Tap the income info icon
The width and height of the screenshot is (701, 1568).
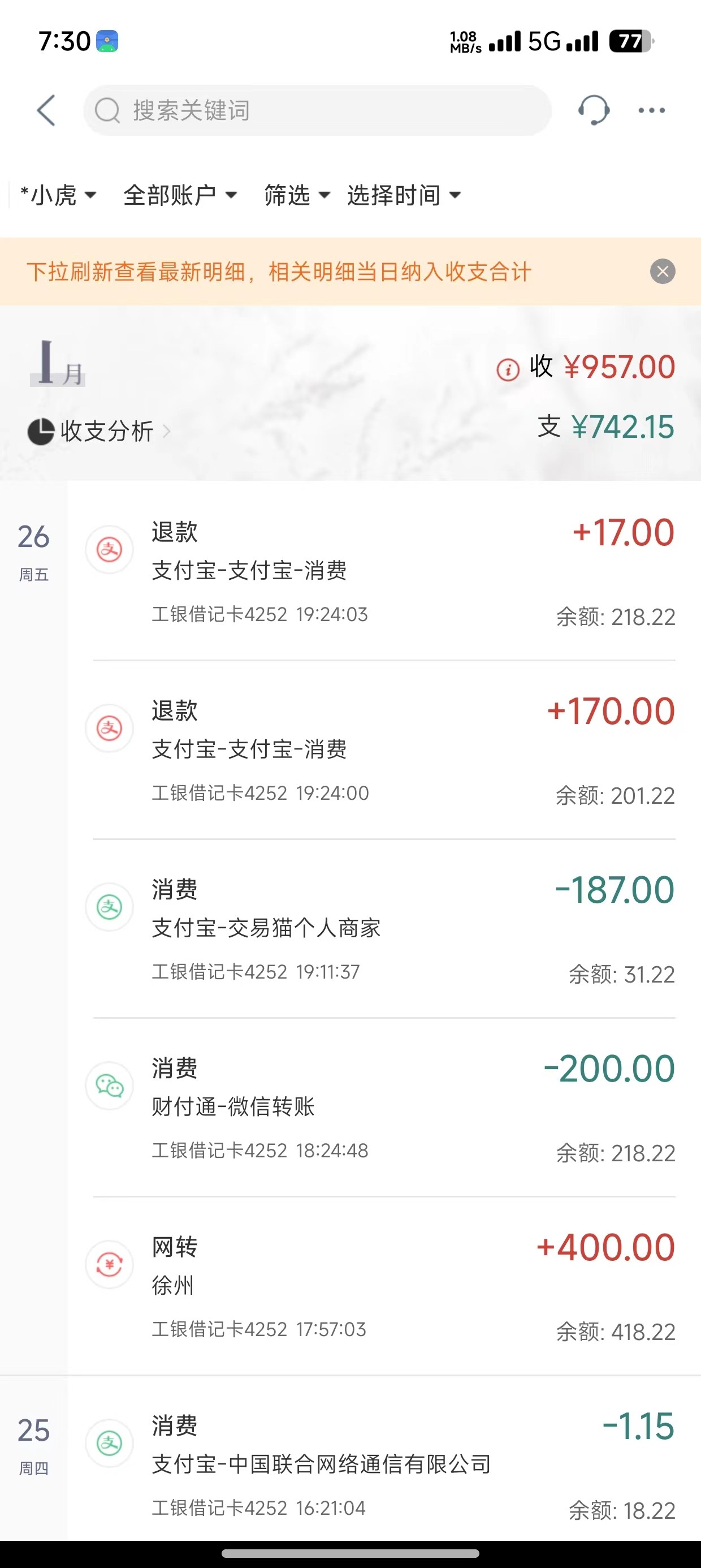click(x=508, y=369)
